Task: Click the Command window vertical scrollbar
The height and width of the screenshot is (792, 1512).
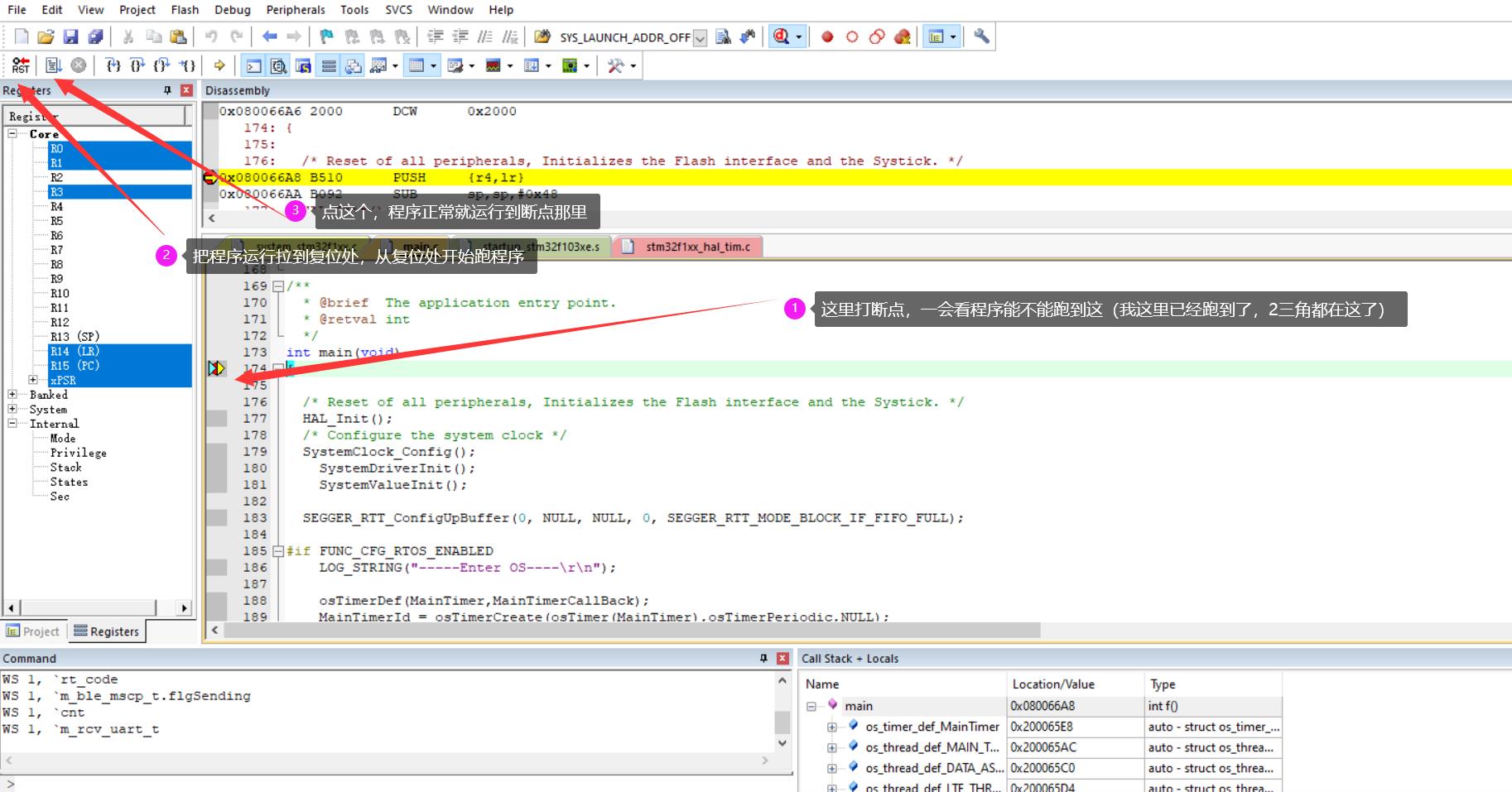Action: click(x=782, y=721)
